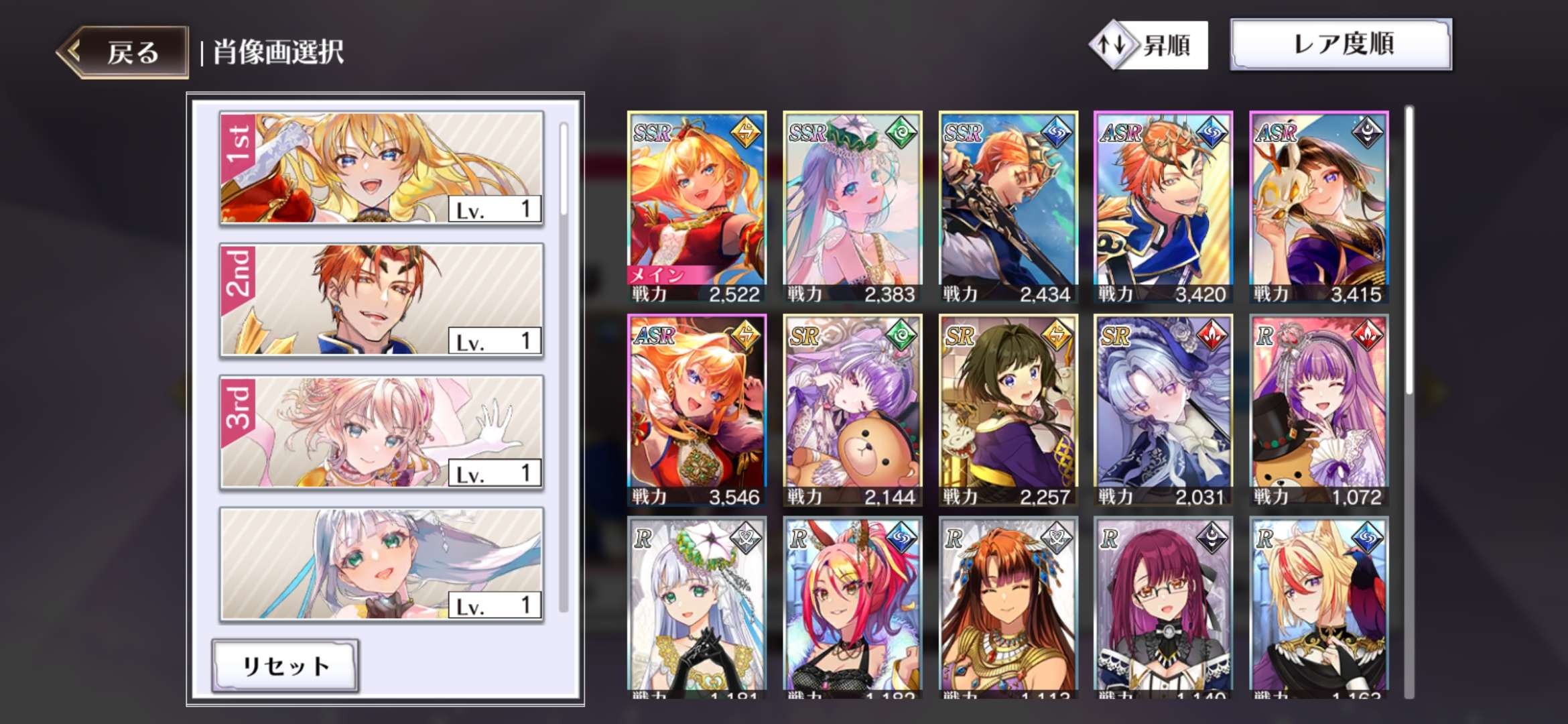Choose the SR card with 戦力 2,257
Viewport: 1568px width, 724px height.
[x=1008, y=410]
